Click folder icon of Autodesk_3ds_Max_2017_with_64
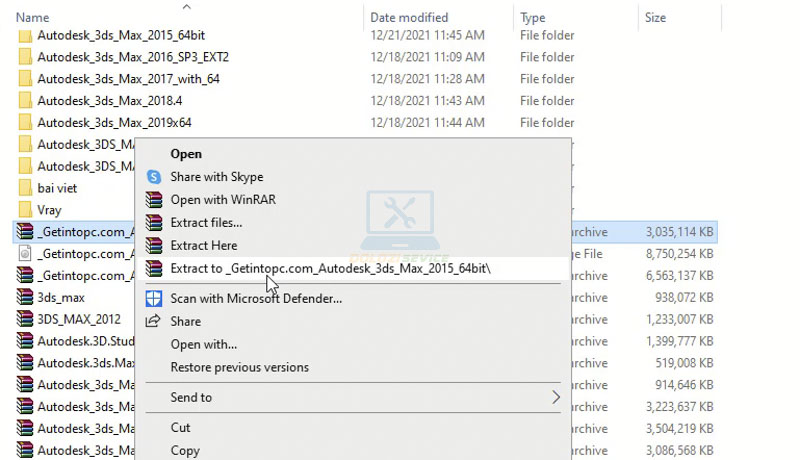 pos(24,79)
